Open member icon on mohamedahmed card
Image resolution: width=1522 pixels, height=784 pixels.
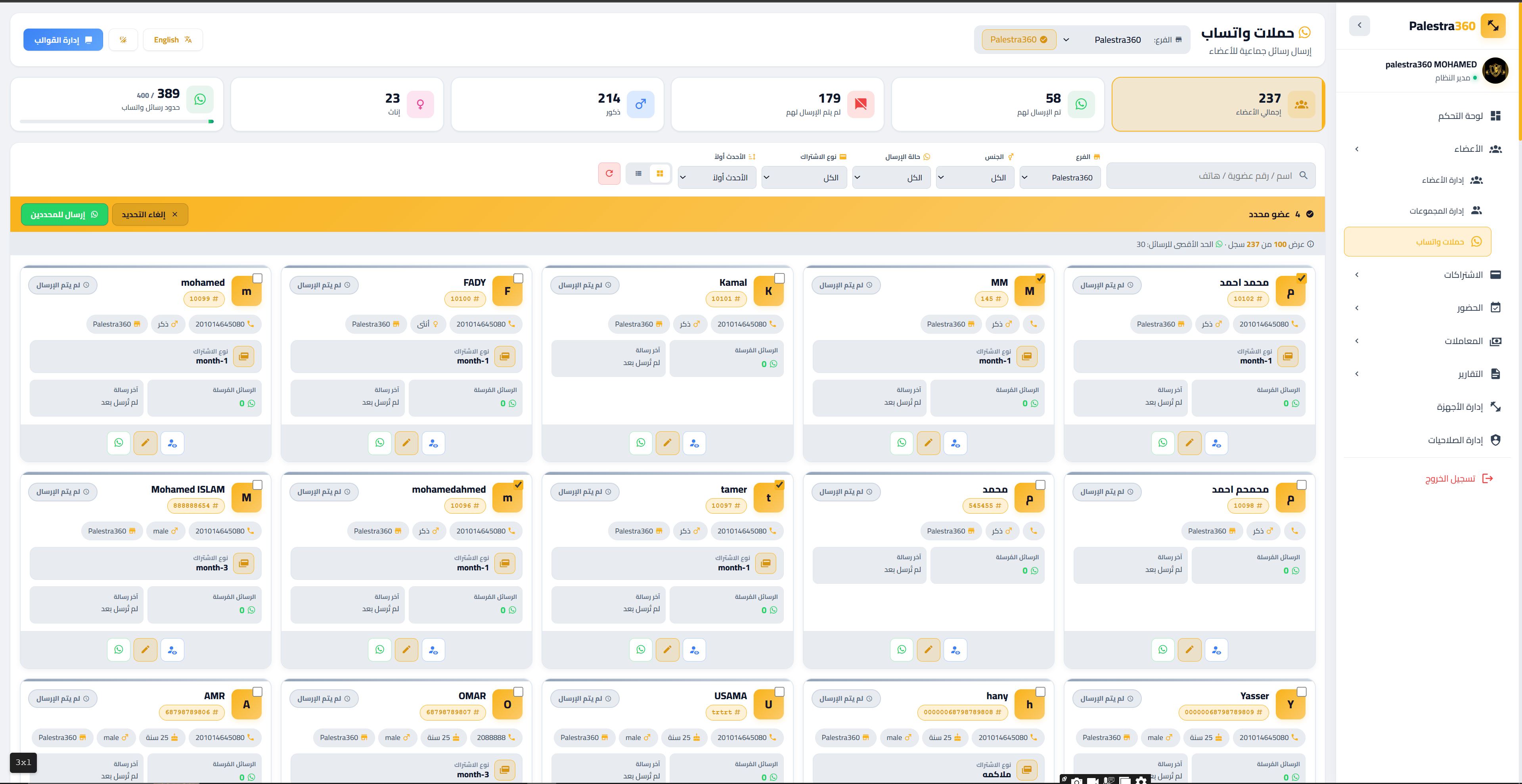(433, 649)
